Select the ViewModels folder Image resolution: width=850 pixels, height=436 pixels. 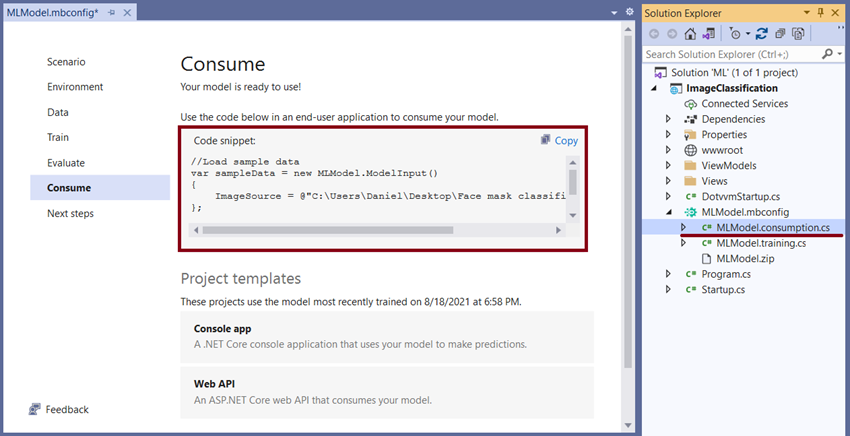pos(729,165)
